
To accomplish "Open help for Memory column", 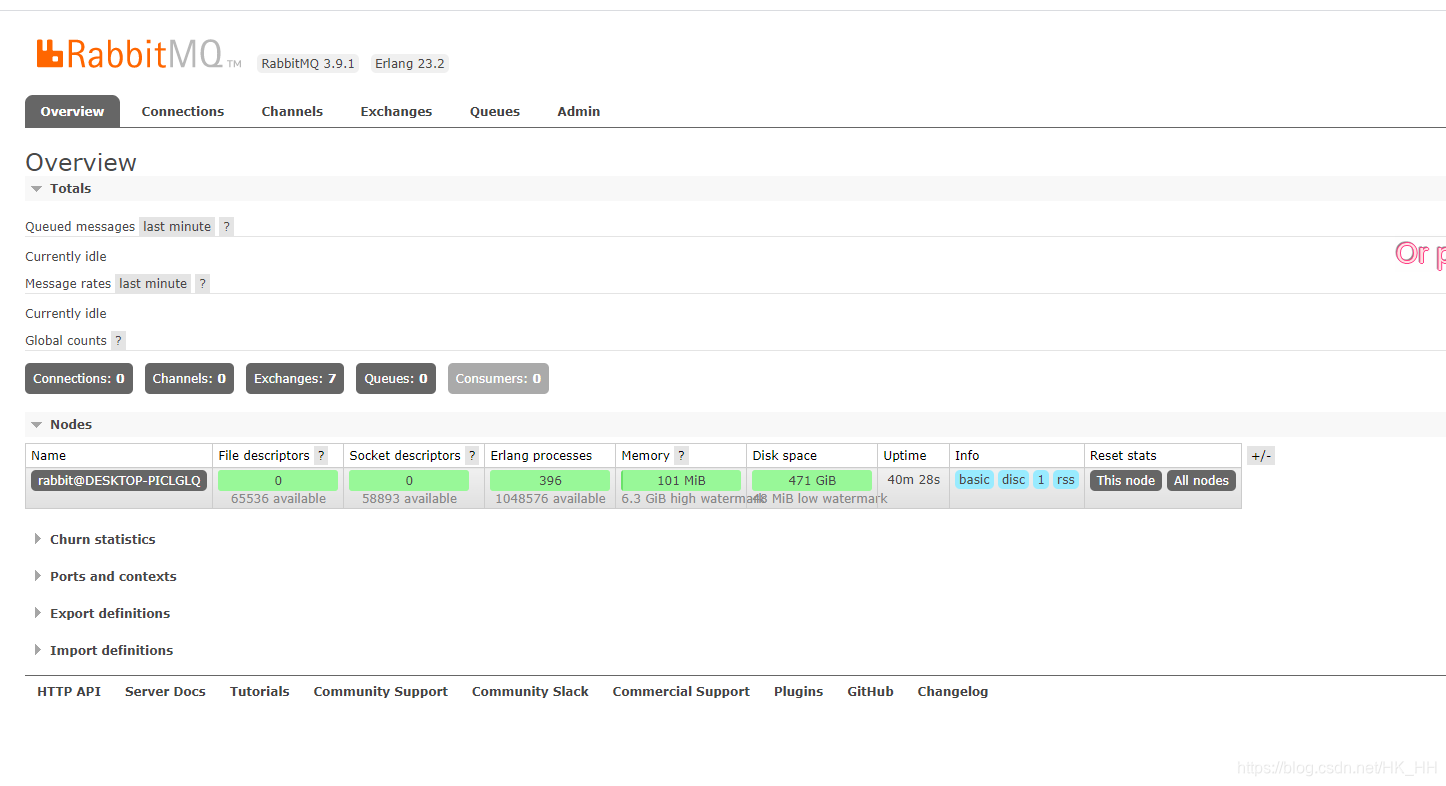I will point(681,456).
